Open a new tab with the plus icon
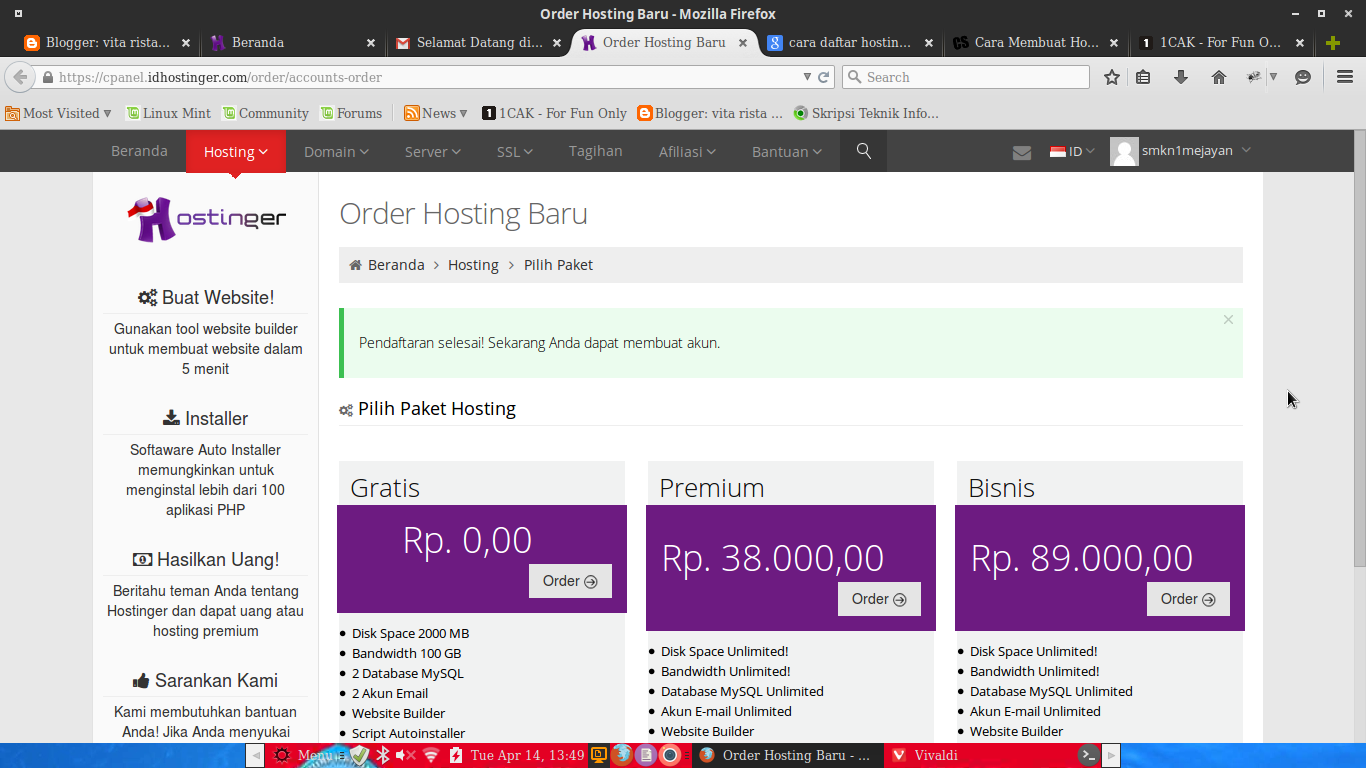Screen dimensions: 1366x768 click(x=1332, y=43)
